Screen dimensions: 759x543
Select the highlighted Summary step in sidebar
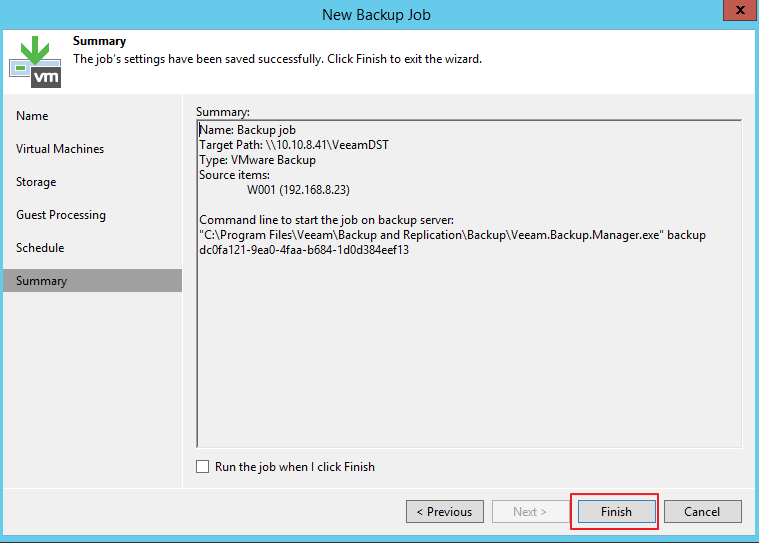pyautogui.click(x=41, y=281)
